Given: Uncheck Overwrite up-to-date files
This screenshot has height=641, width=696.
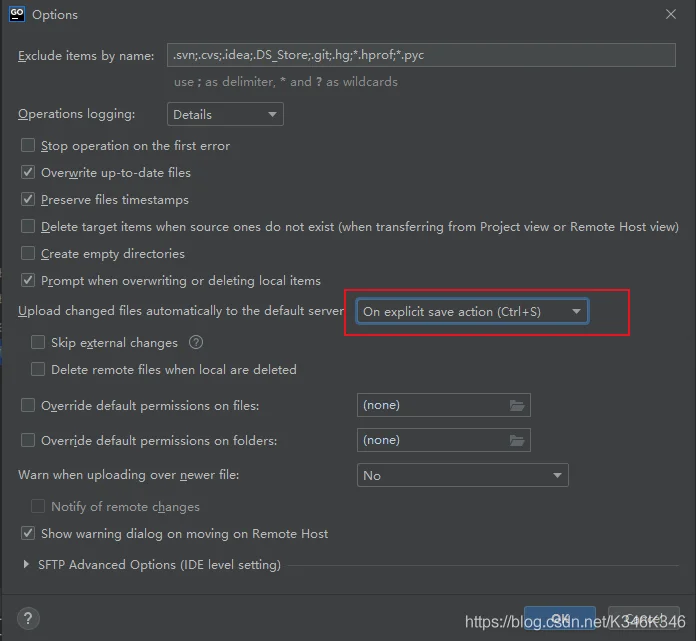Looking at the screenshot, I should tap(28, 173).
